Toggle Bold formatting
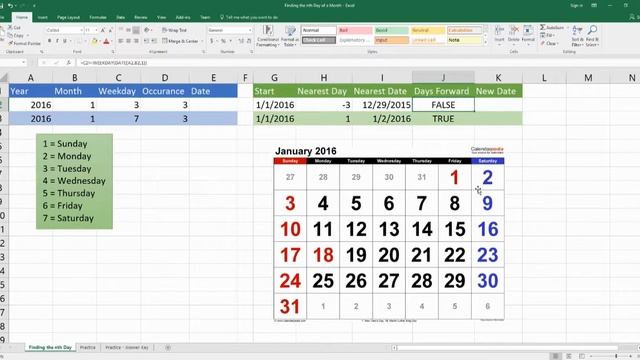The image size is (640, 360). click(49, 41)
